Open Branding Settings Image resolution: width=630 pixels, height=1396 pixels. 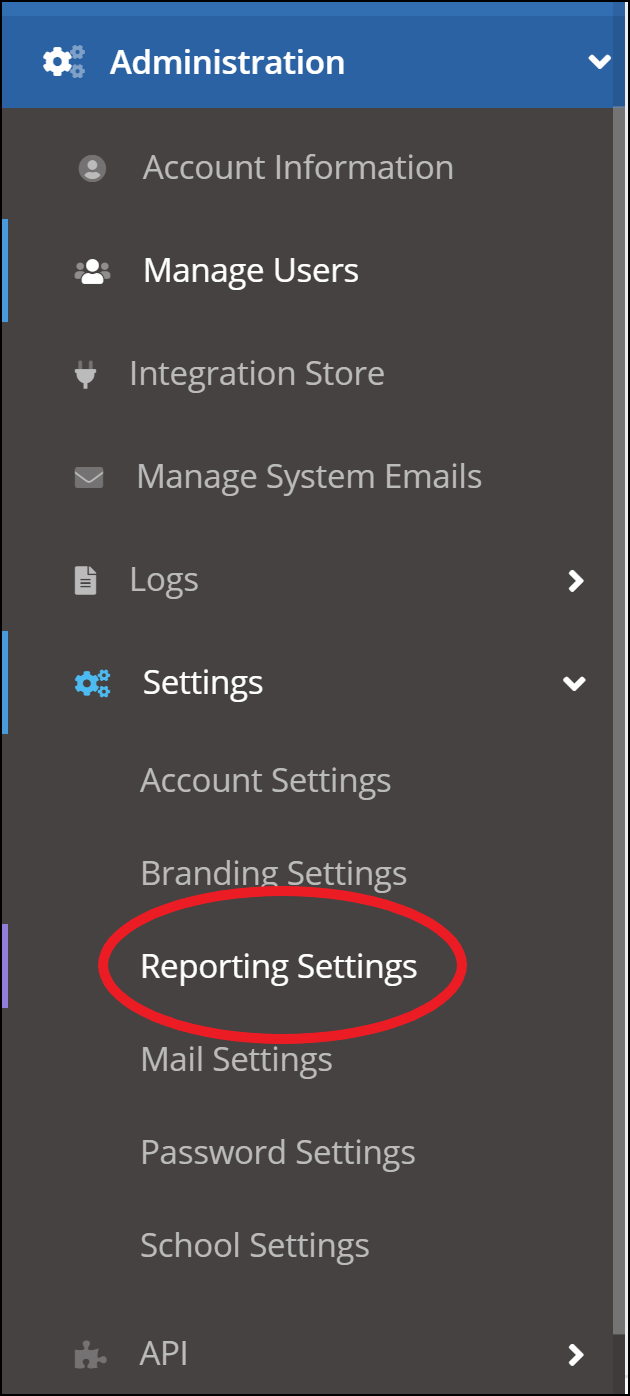[x=273, y=873]
